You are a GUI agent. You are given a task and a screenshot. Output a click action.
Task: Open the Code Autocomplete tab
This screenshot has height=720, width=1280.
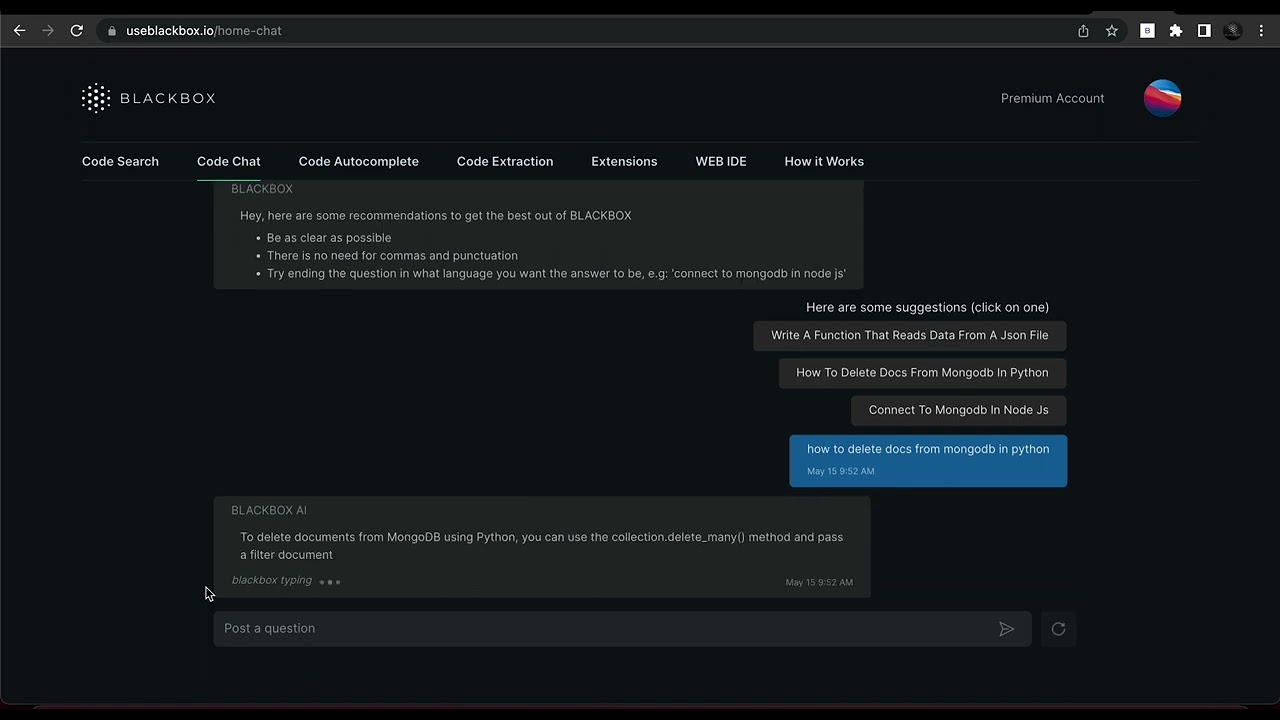358,161
